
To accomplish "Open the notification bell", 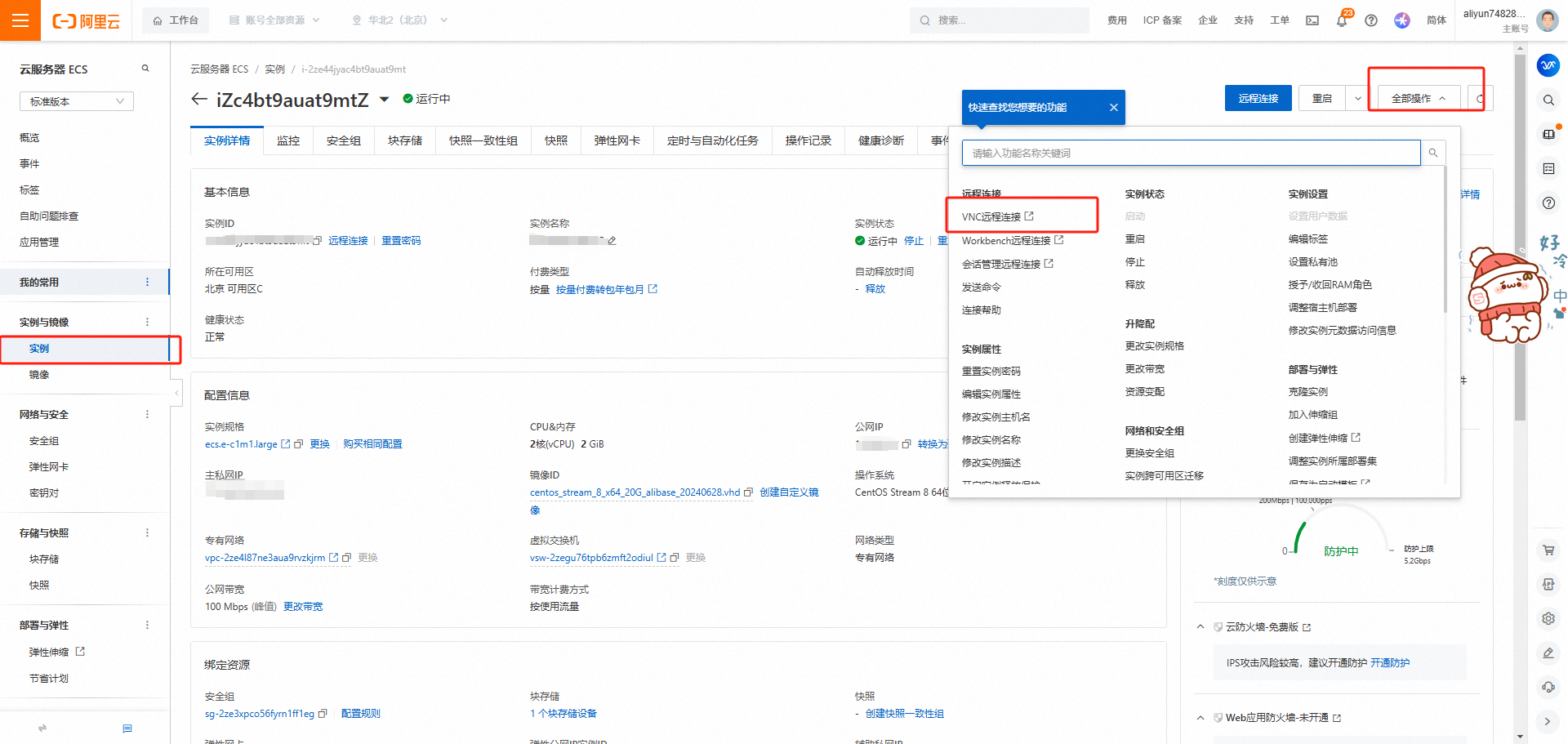I will (x=1342, y=20).
